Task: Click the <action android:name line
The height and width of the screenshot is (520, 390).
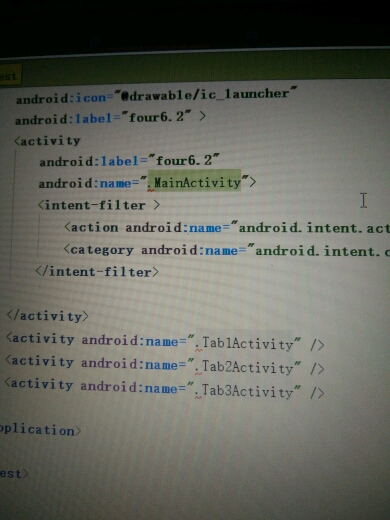Action: click(x=227, y=228)
